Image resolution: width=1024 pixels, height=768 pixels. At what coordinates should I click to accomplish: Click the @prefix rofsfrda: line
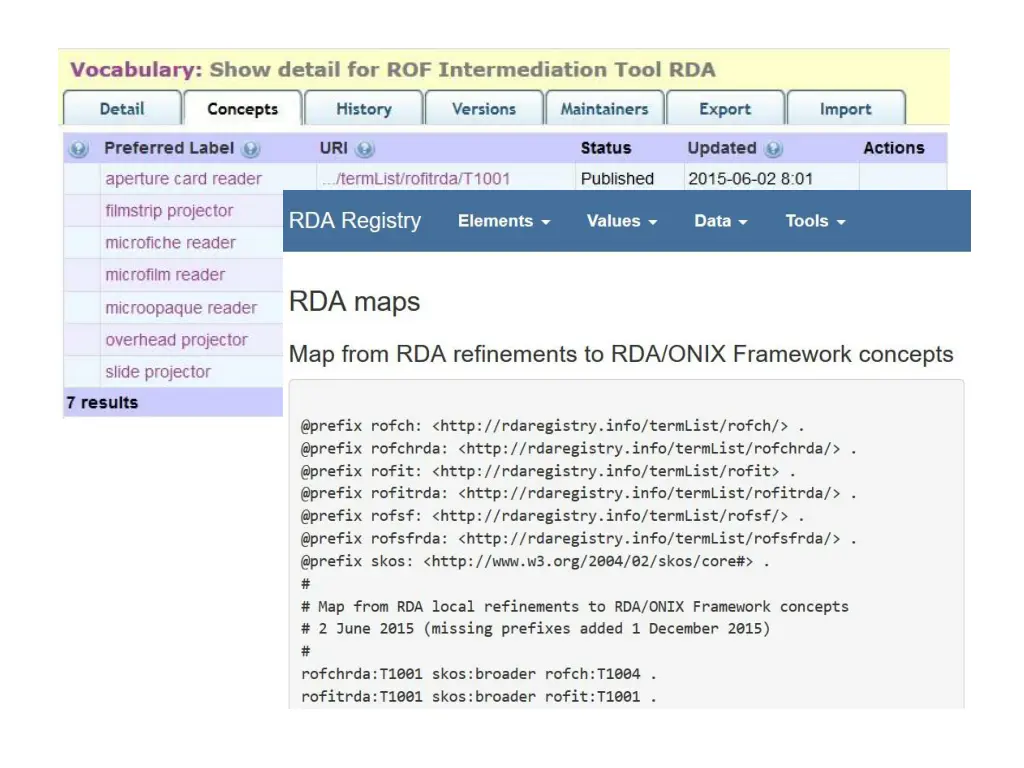pyautogui.click(x=579, y=538)
